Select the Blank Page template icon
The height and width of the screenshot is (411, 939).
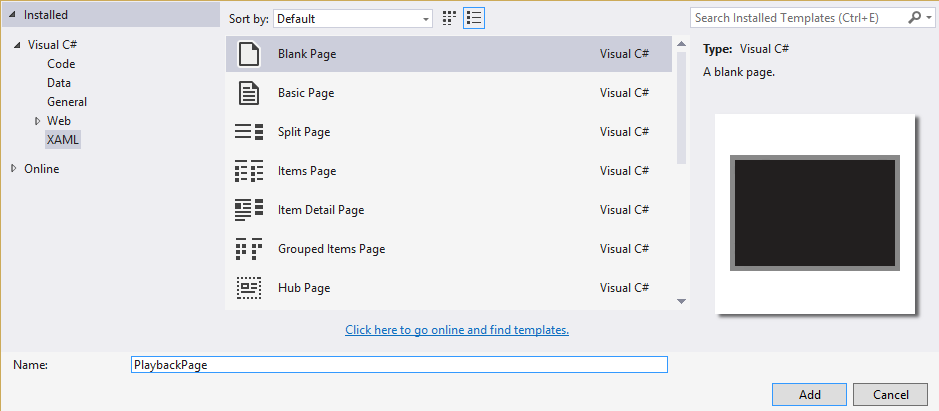pyautogui.click(x=249, y=53)
